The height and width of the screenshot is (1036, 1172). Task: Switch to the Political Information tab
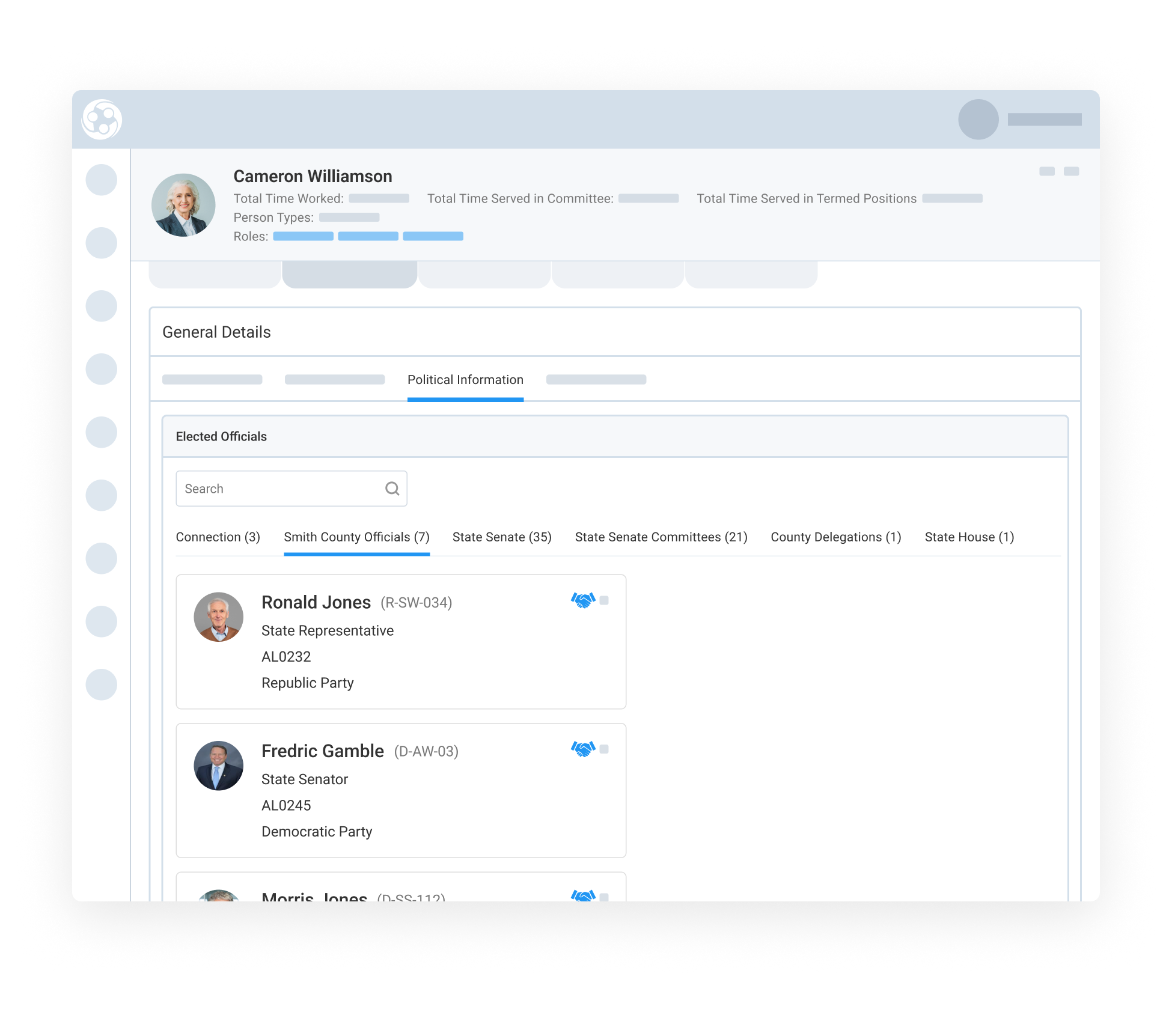coord(465,379)
